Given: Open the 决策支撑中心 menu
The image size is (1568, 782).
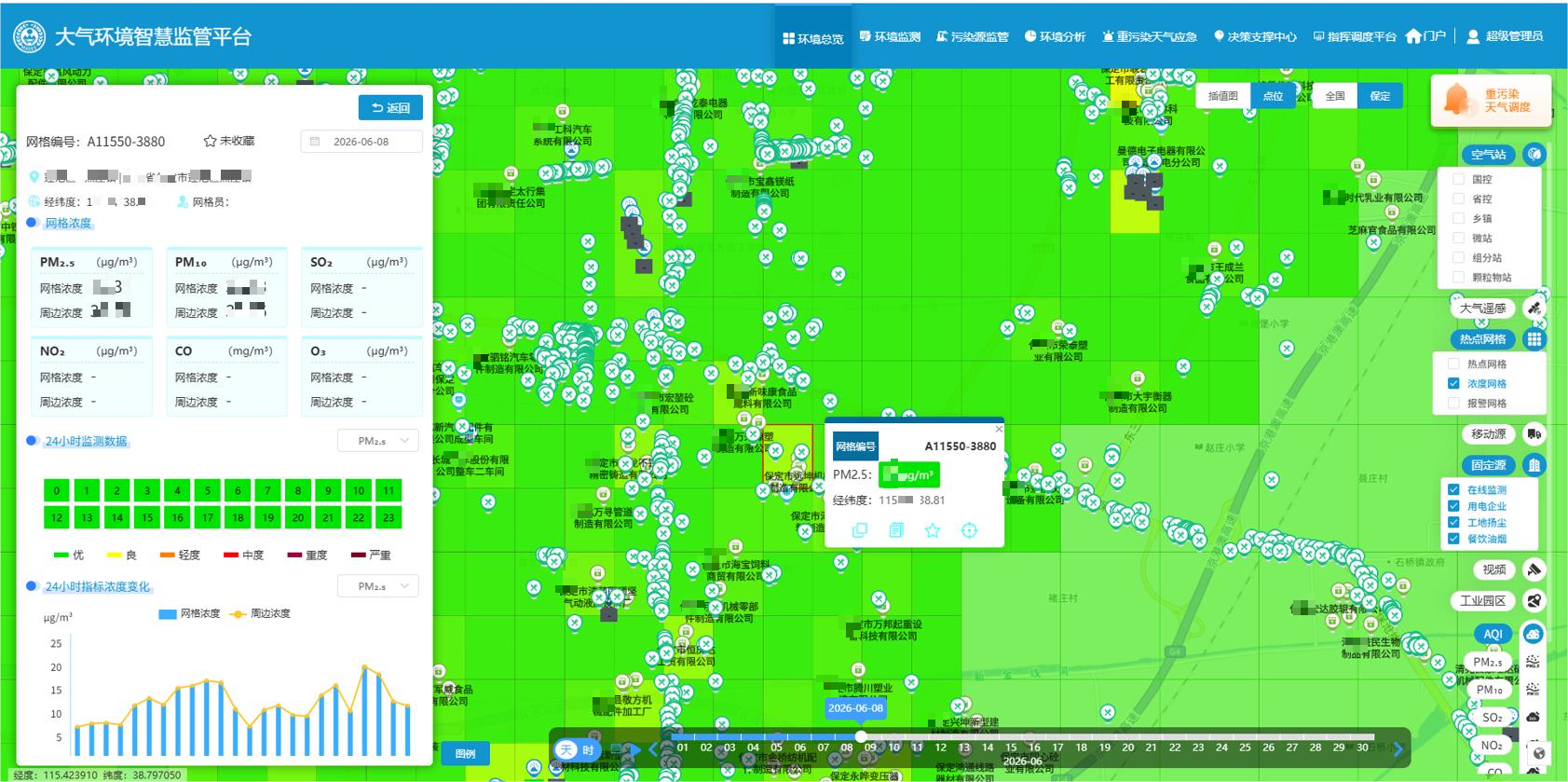Looking at the screenshot, I should (x=1255, y=36).
